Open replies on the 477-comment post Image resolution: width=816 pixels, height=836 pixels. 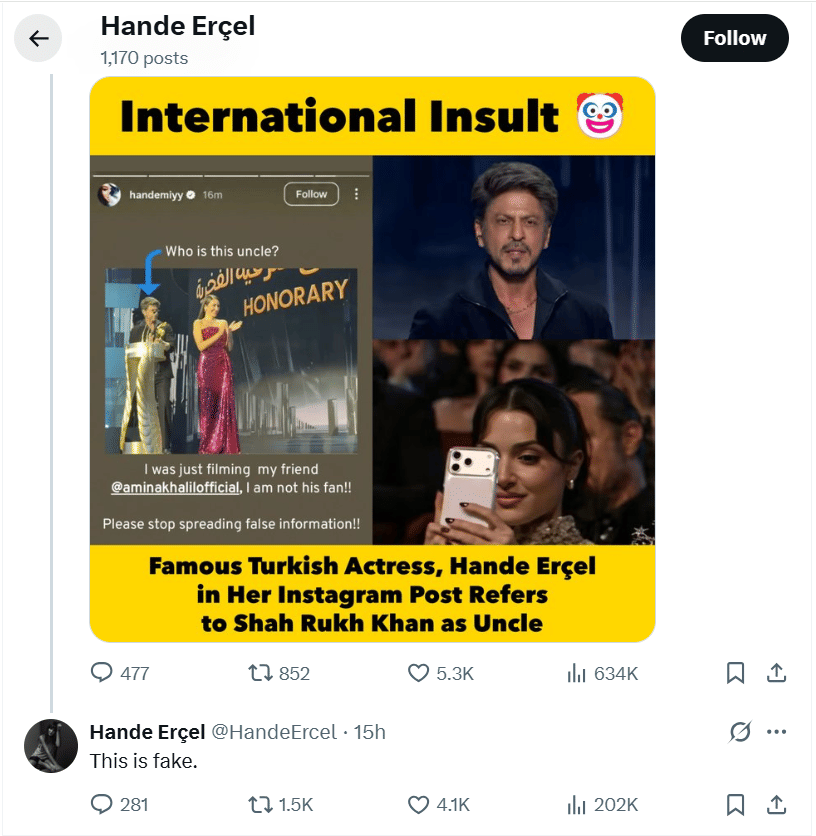pyautogui.click(x=119, y=673)
